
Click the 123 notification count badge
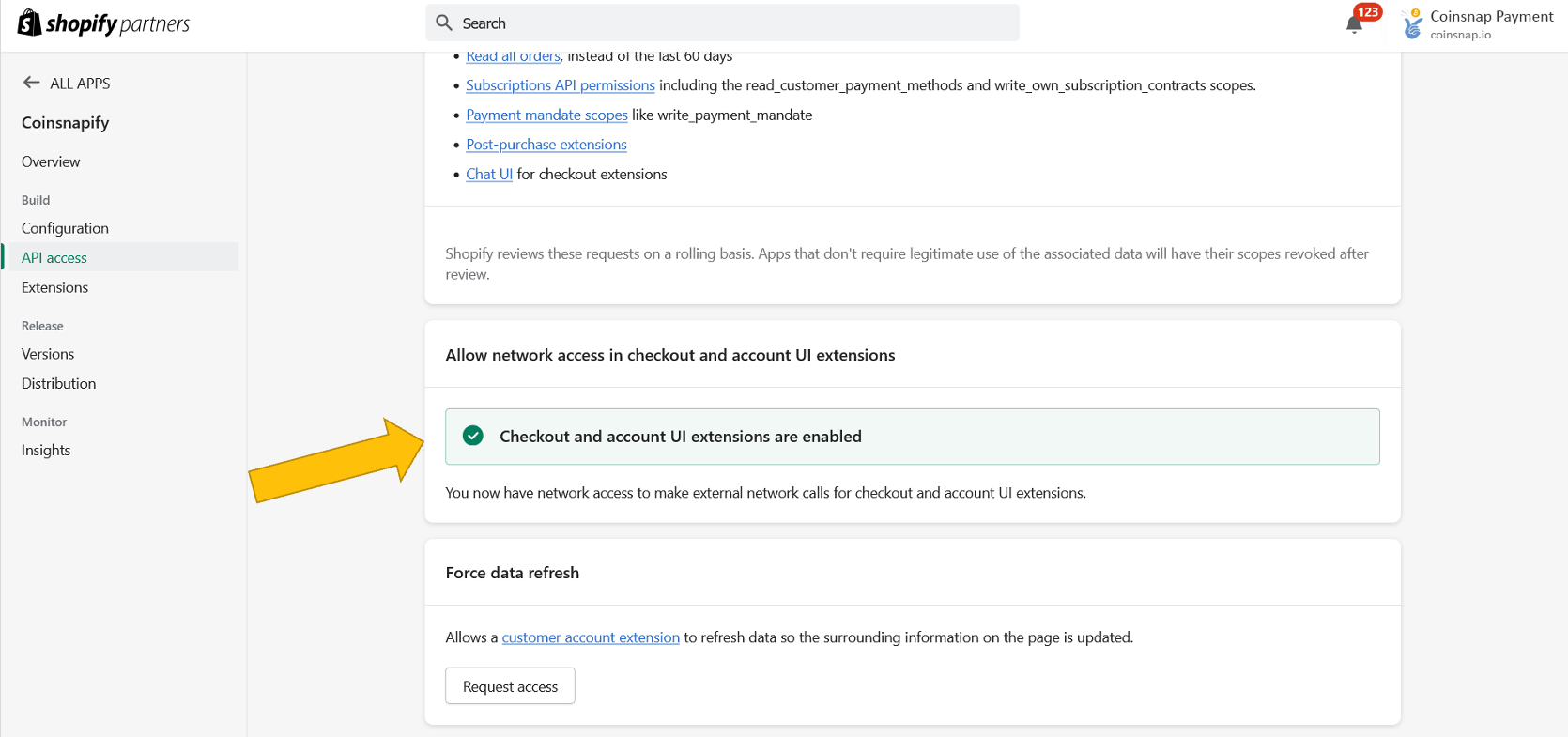[1368, 11]
